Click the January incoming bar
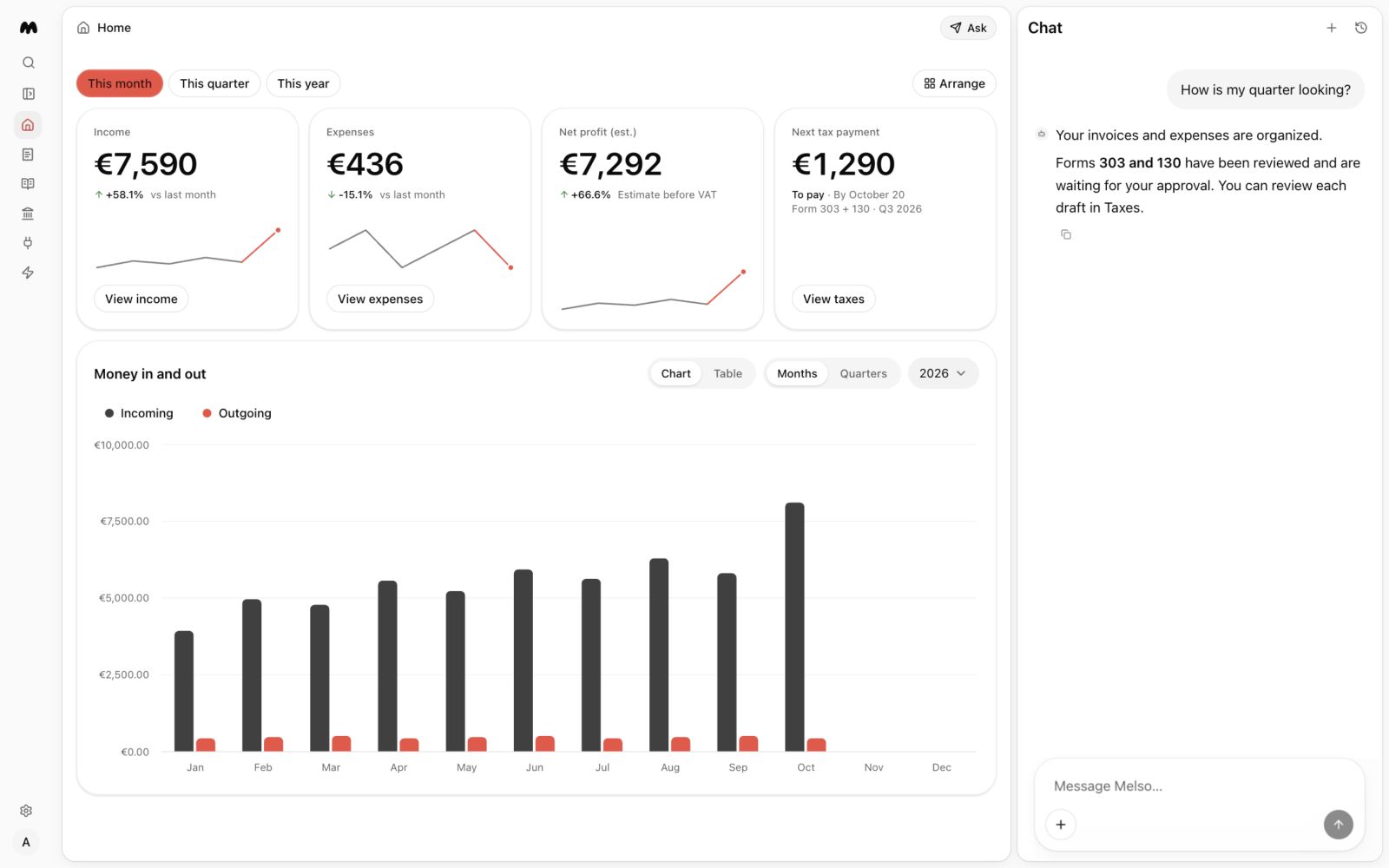The image size is (1389, 868). tap(184, 691)
